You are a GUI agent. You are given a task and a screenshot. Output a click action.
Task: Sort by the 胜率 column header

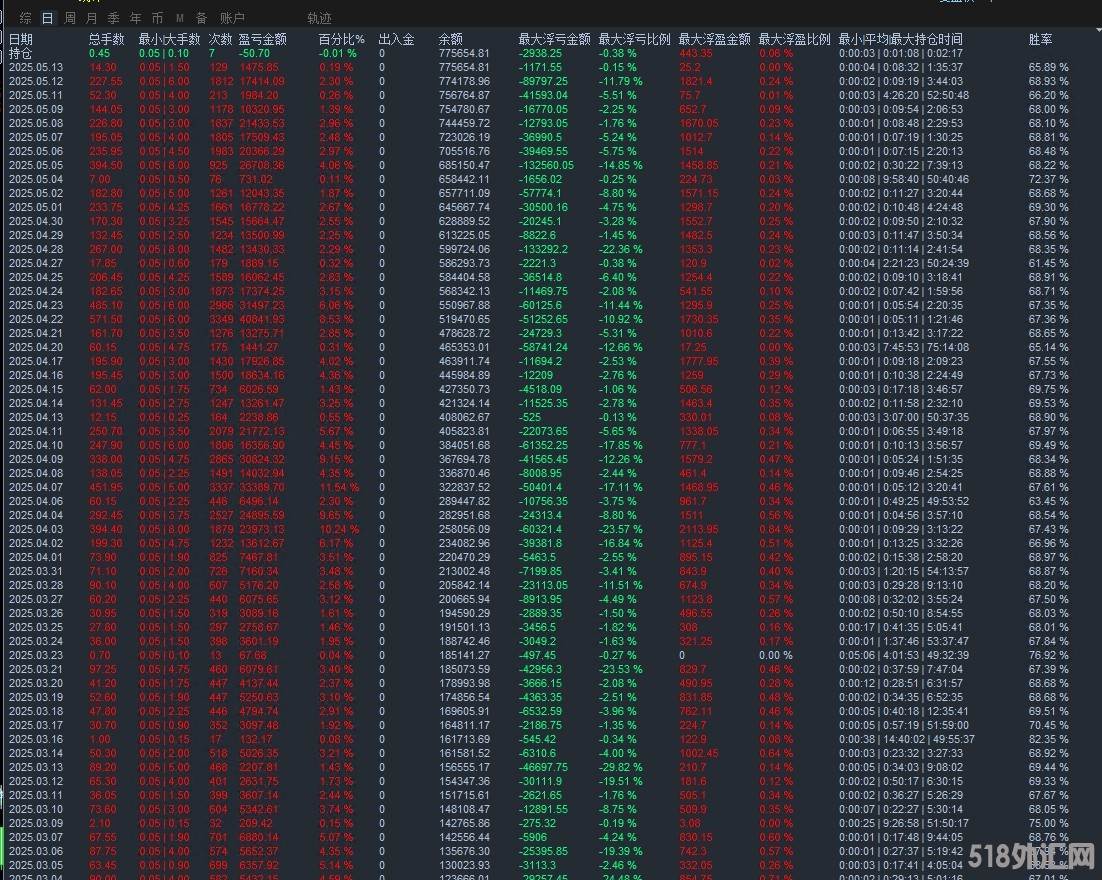[x=1041, y=39]
